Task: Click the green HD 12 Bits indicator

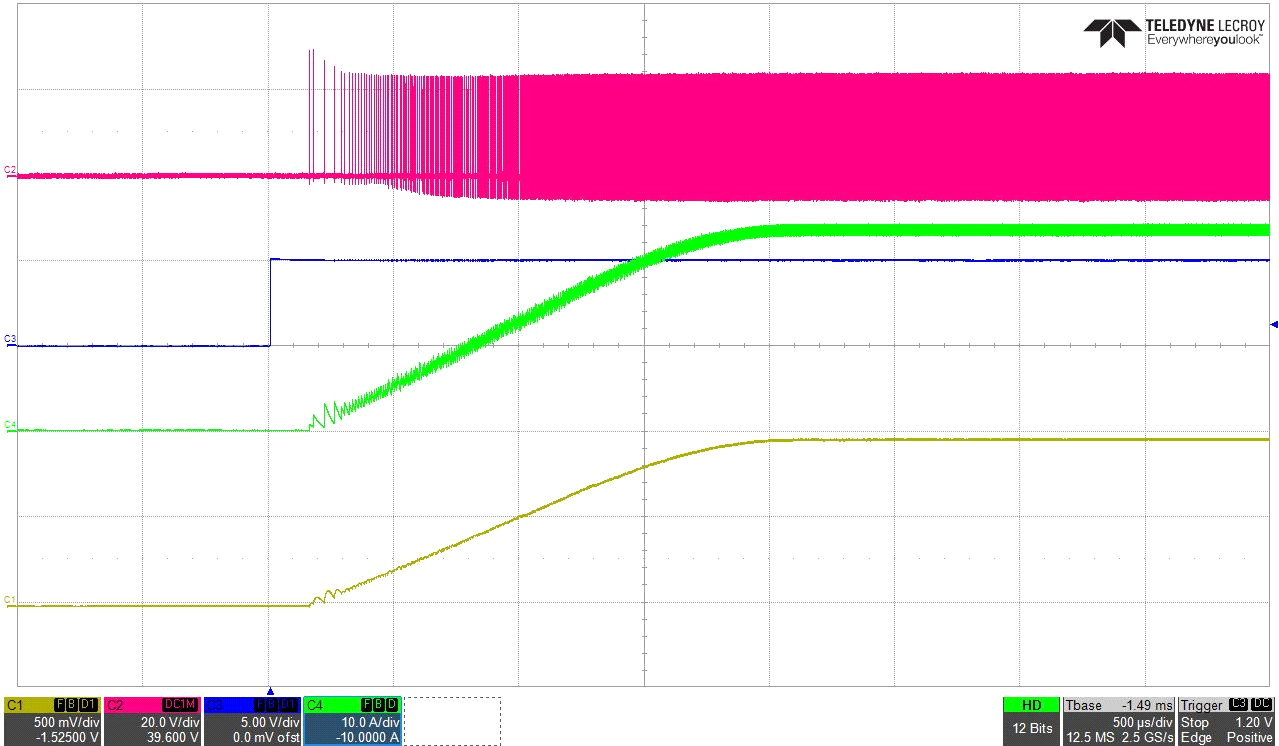Action: (1030, 721)
